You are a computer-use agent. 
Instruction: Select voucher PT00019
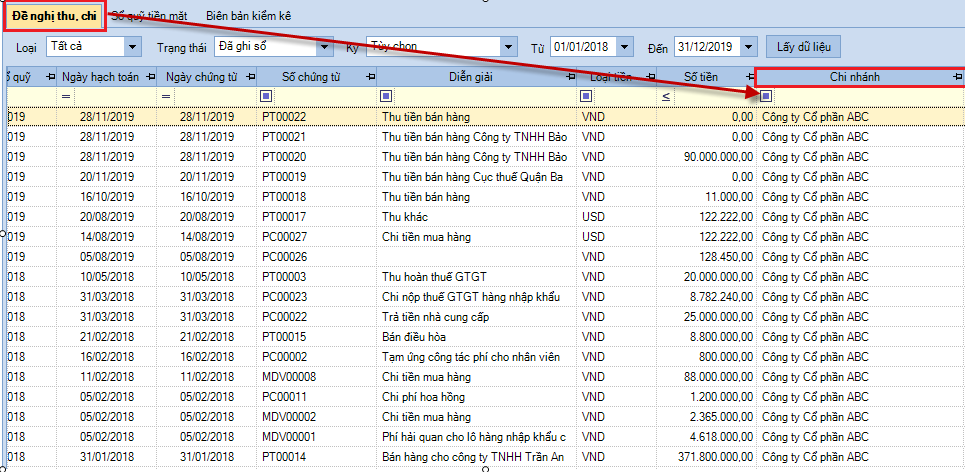tap(284, 177)
